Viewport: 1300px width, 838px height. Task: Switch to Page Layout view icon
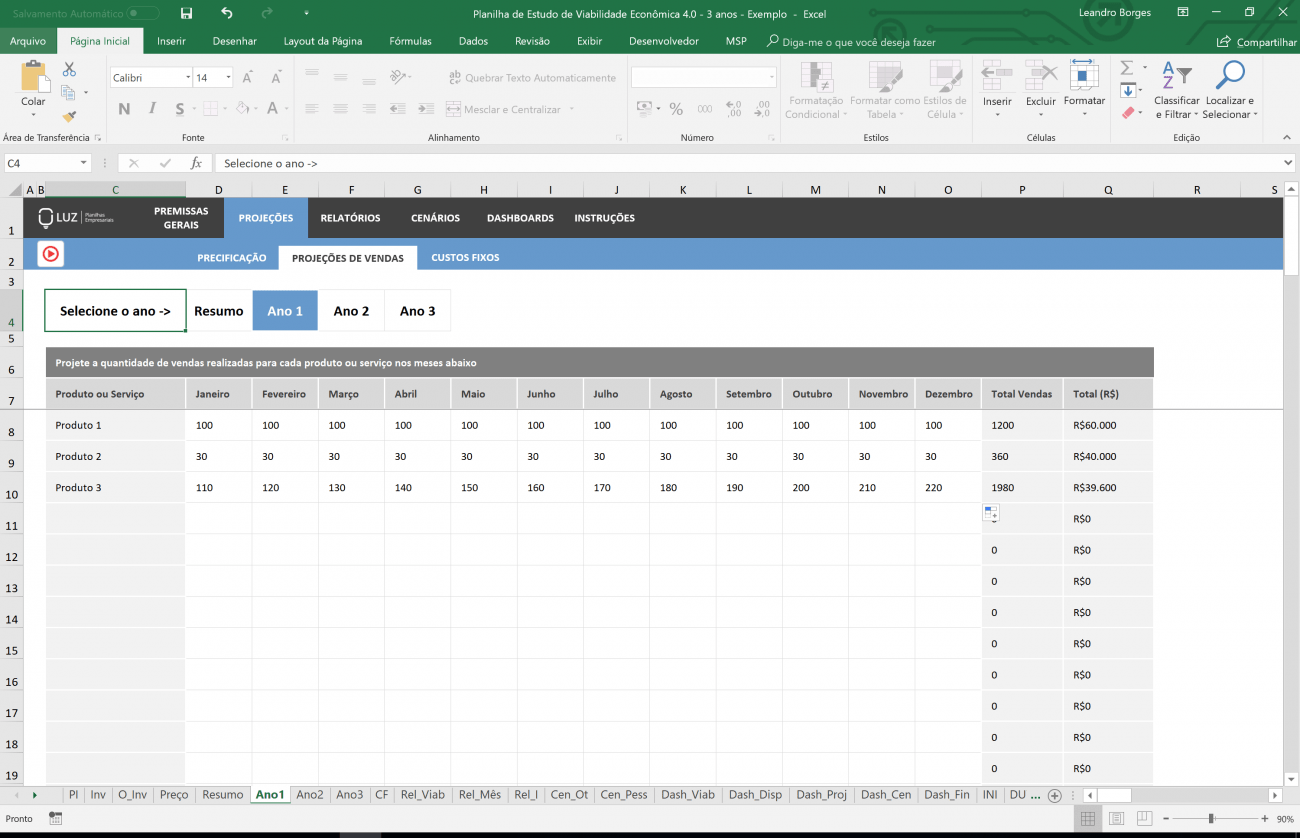(x=1116, y=819)
